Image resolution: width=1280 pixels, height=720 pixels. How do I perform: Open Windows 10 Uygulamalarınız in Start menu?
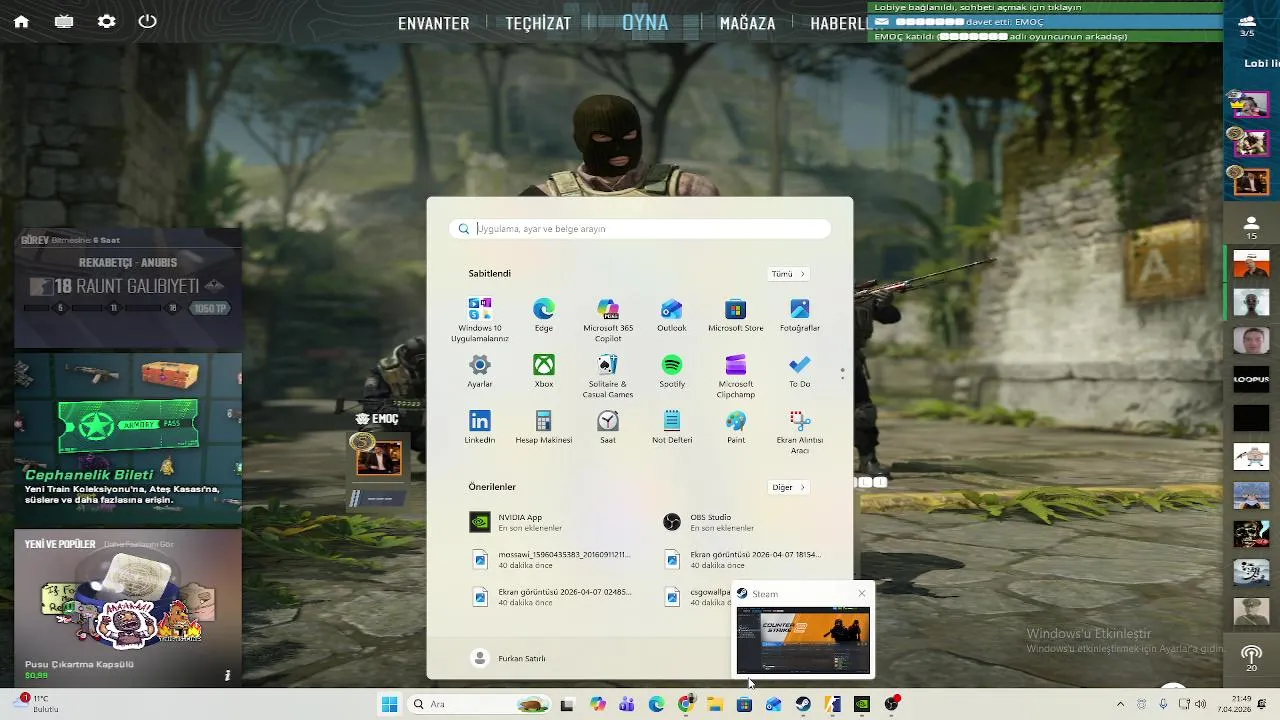pos(480,319)
